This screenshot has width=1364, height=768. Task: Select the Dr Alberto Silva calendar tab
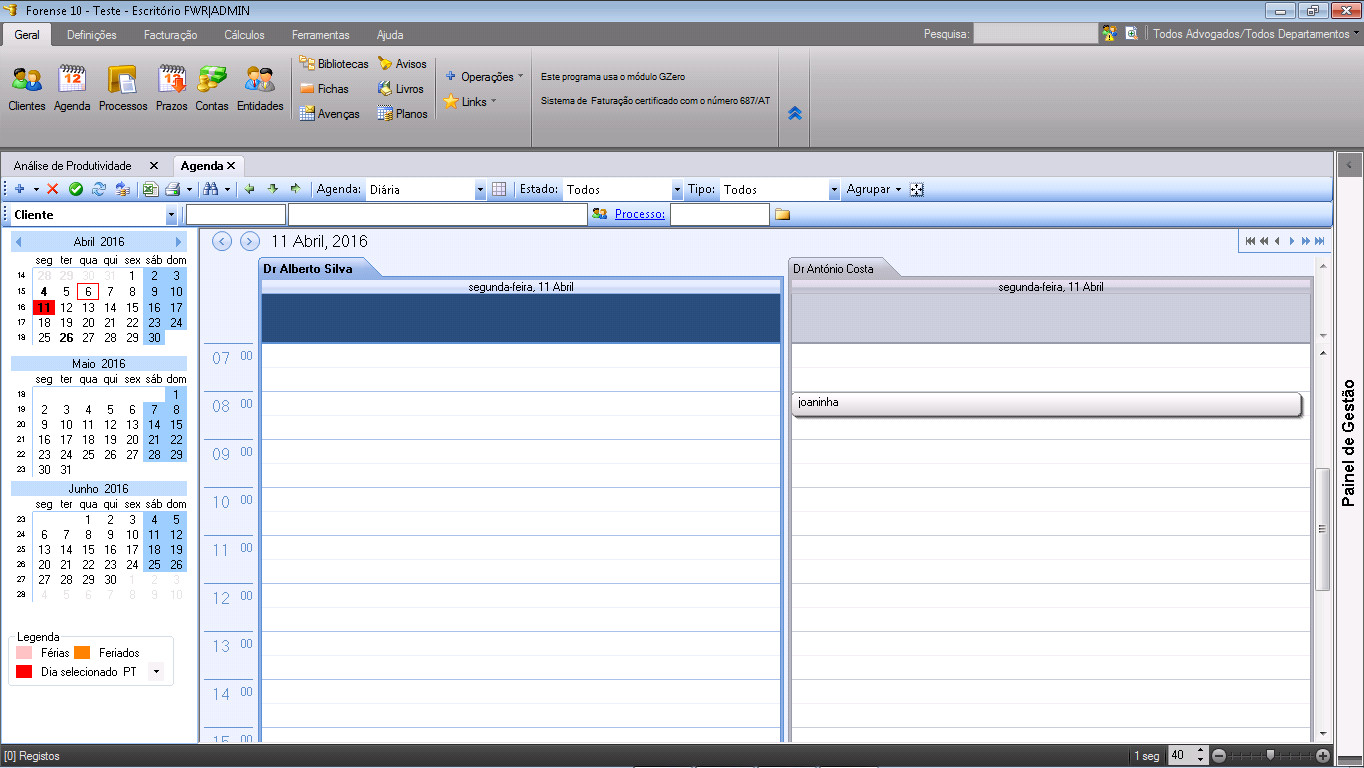(x=308, y=268)
